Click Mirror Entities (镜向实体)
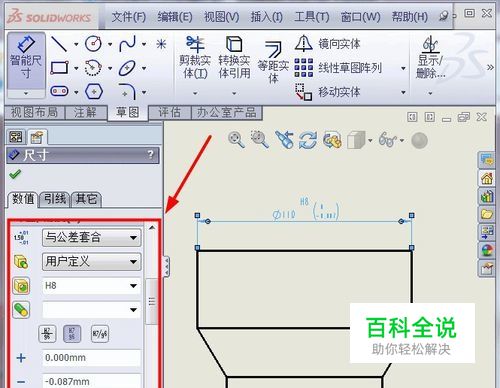Screen dimensions: 500x388 coord(328,44)
